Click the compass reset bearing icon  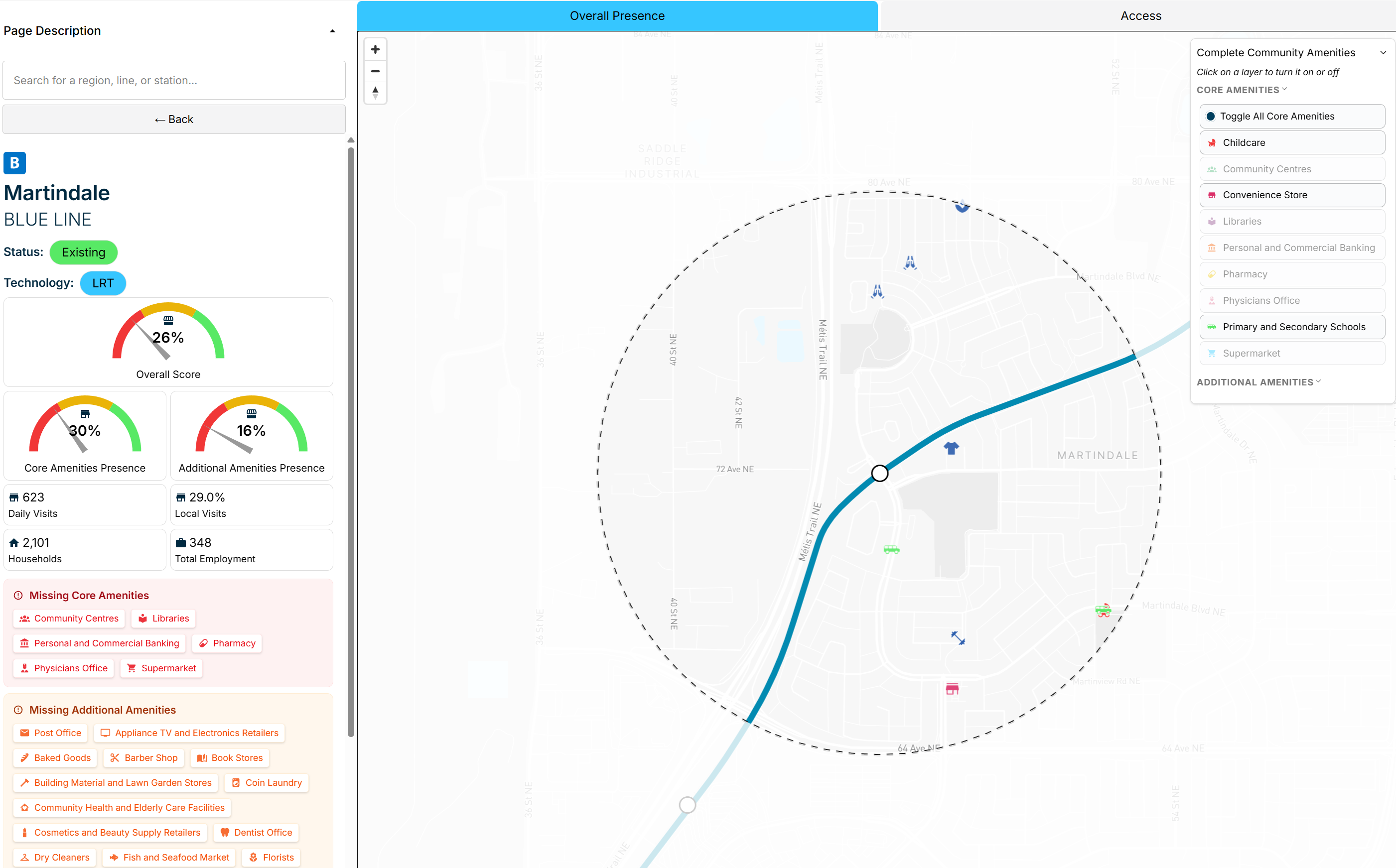click(375, 93)
